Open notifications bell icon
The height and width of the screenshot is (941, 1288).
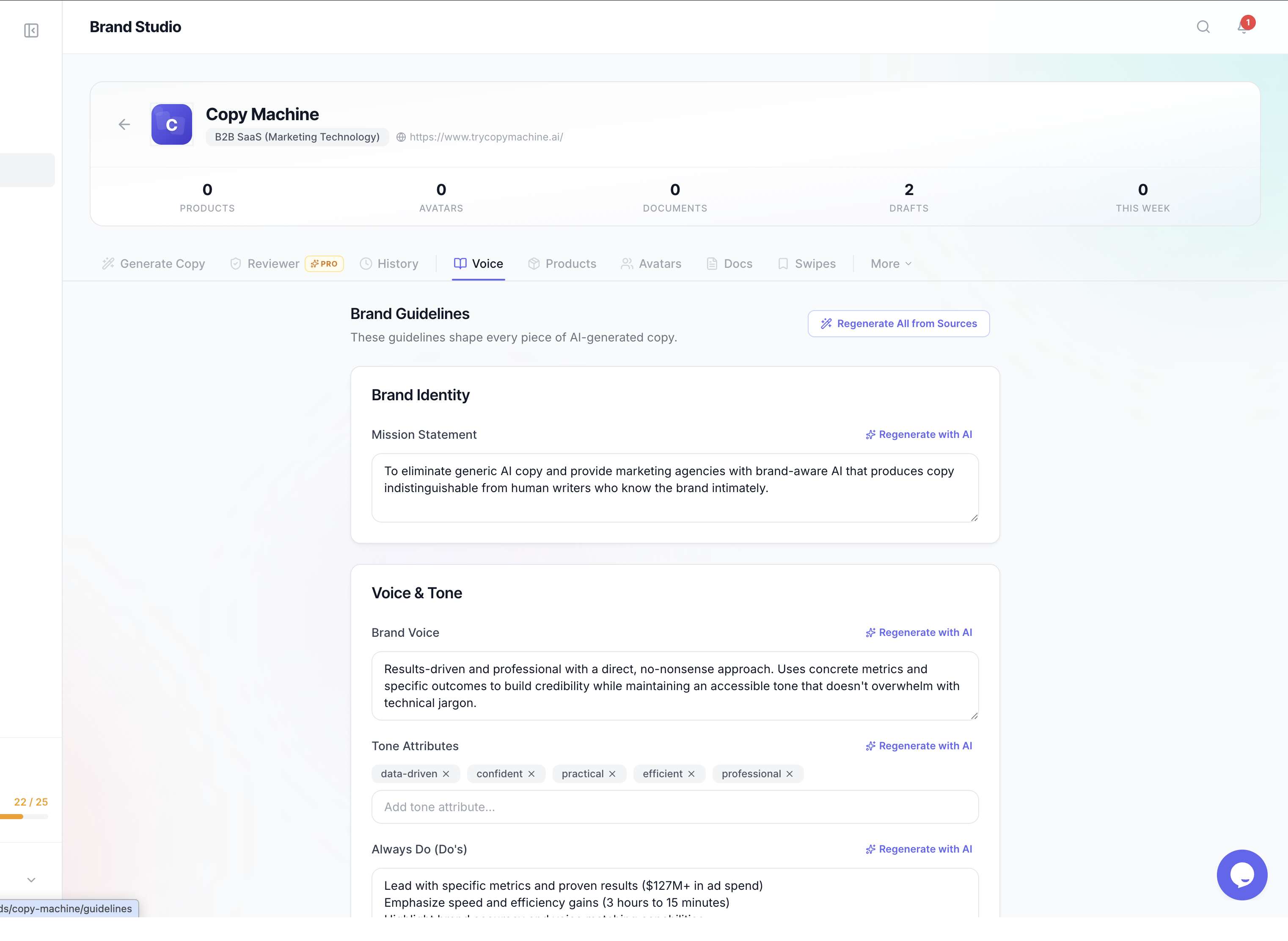[1243, 27]
